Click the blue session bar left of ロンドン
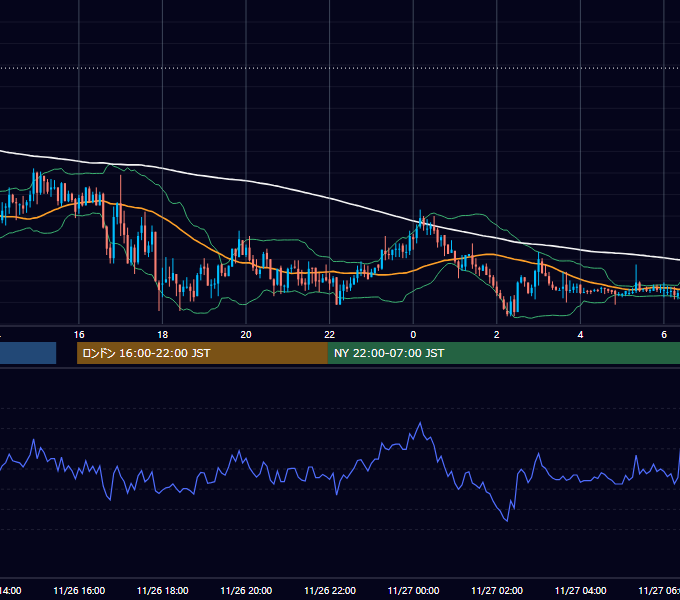The image size is (680, 600). pyautogui.click(x=28, y=353)
